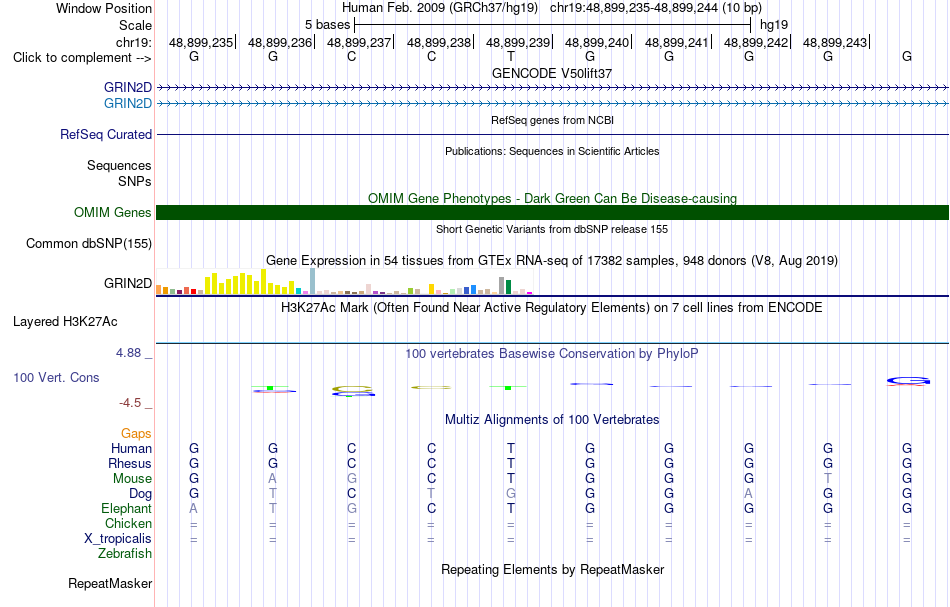Click the hg19 label beside the scale bar
Screen dimensions: 950x607
[774, 25]
